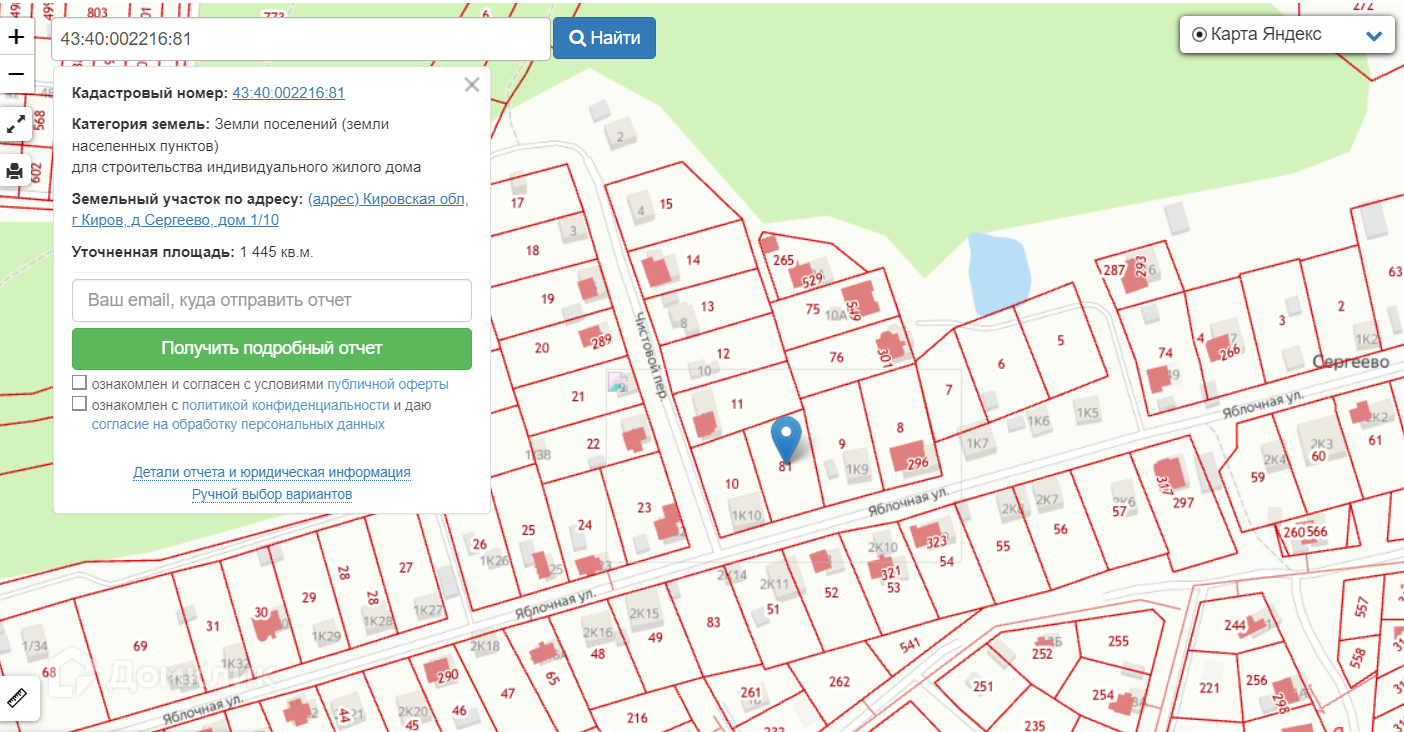The image size is (1404, 732).
Task: Select Ручной выбор вариантов link
Action: tap(271, 494)
